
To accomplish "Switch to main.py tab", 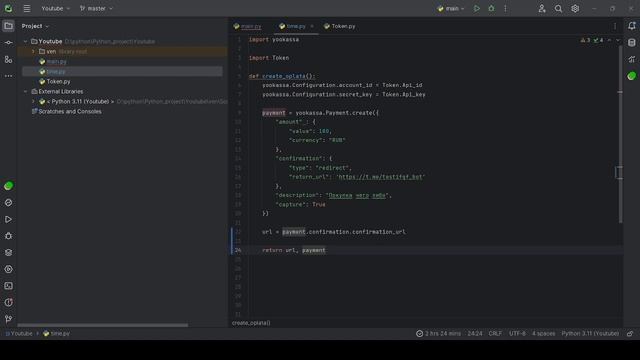I will pos(247,26).
